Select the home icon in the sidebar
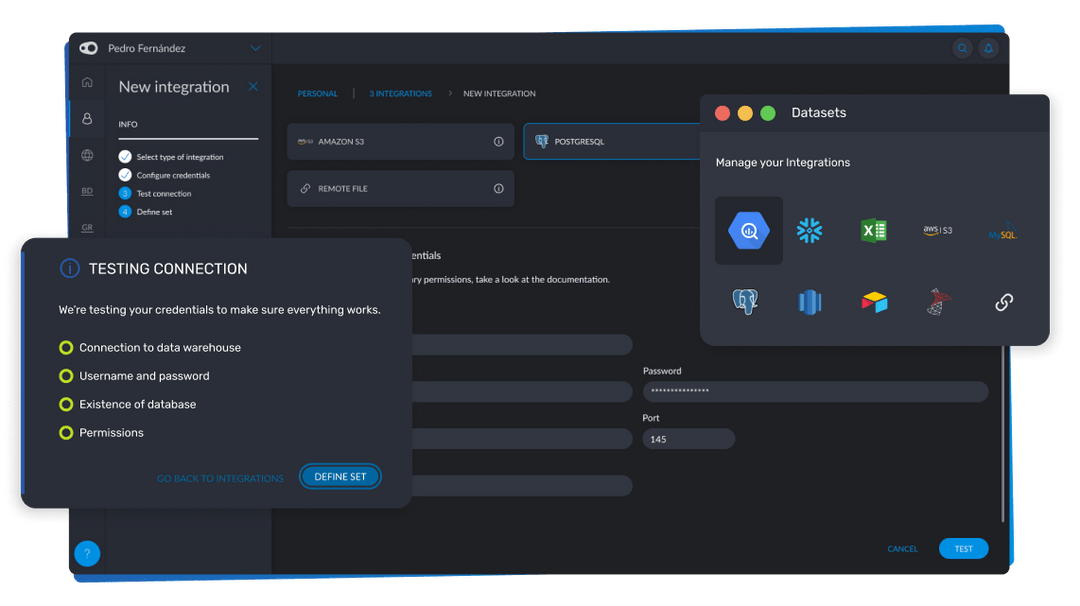Image resolution: width=1080 pixels, height=606 pixels. coord(87,83)
